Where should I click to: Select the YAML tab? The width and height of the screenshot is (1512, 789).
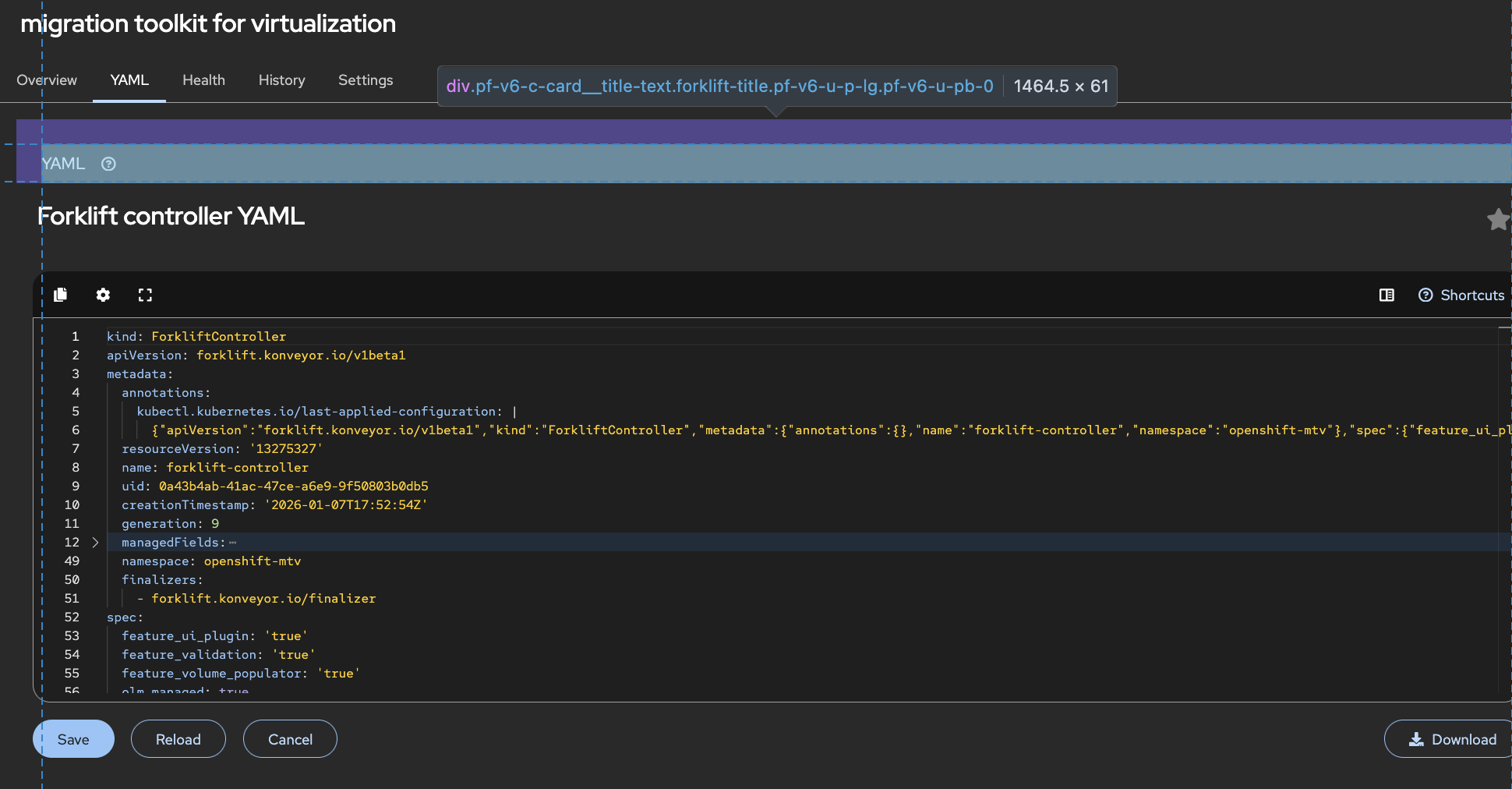(x=129, y=80)
